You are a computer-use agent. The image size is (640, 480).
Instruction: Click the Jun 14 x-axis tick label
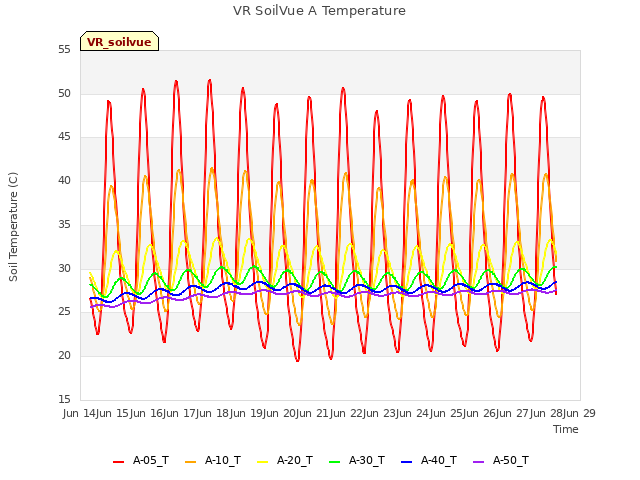(80, 413)
